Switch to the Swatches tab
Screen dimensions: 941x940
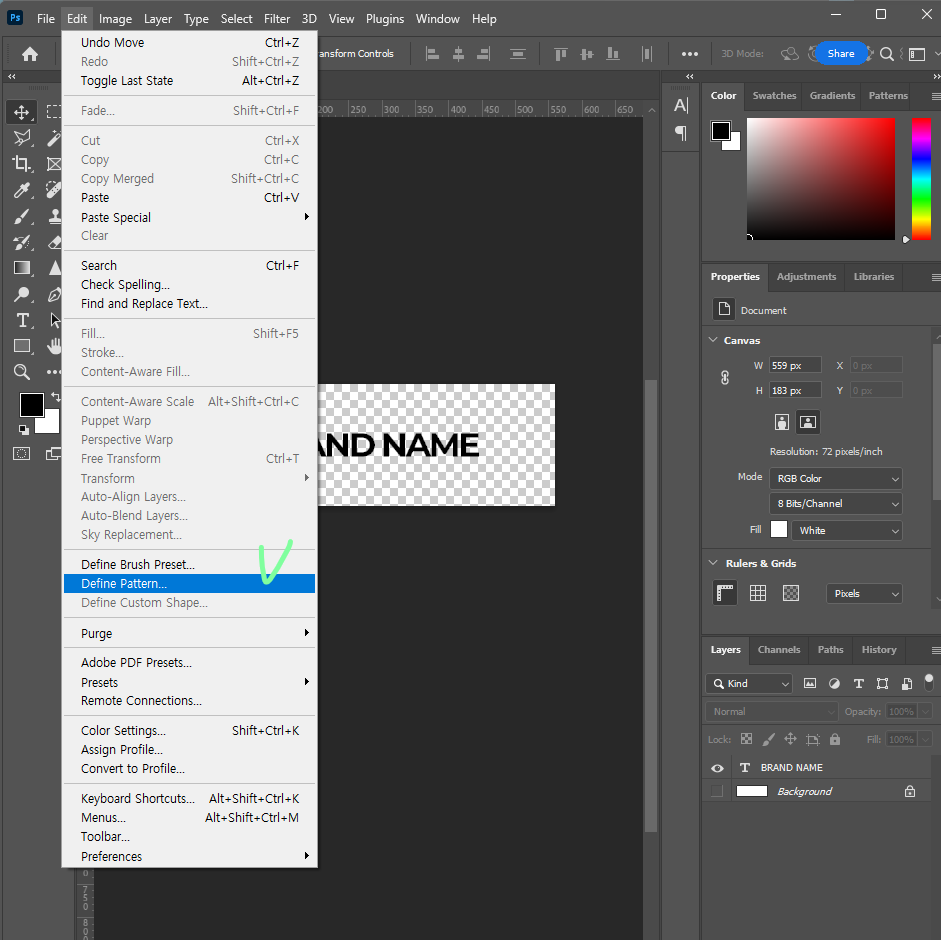pyautogui.click(x=774, y=95)
